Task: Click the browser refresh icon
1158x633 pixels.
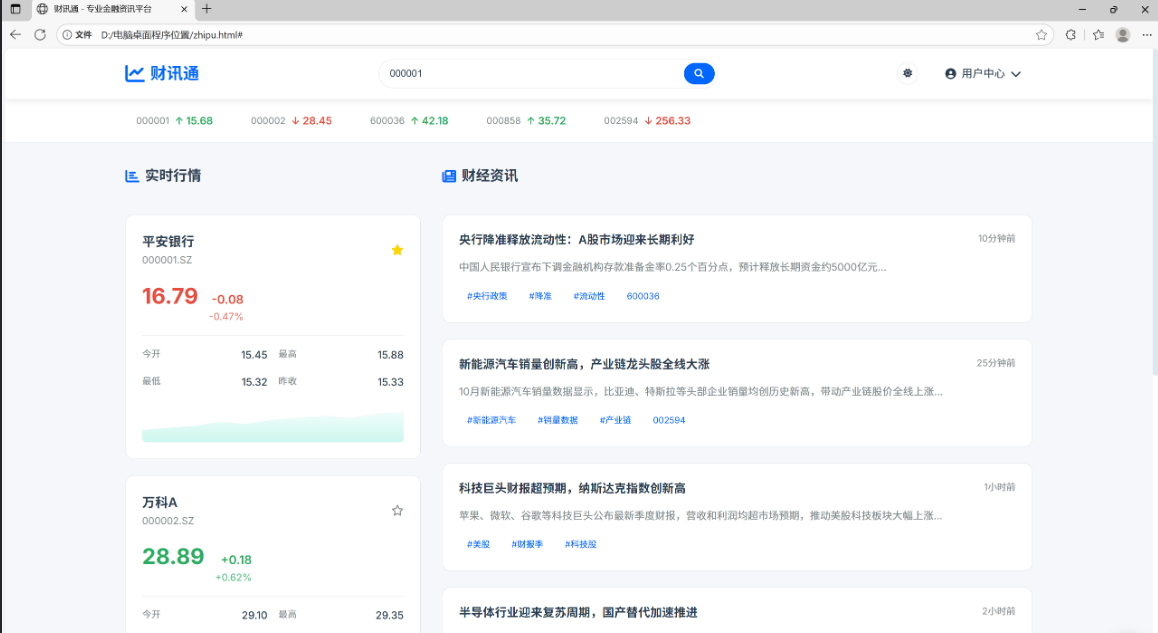Action: point(40,34)
